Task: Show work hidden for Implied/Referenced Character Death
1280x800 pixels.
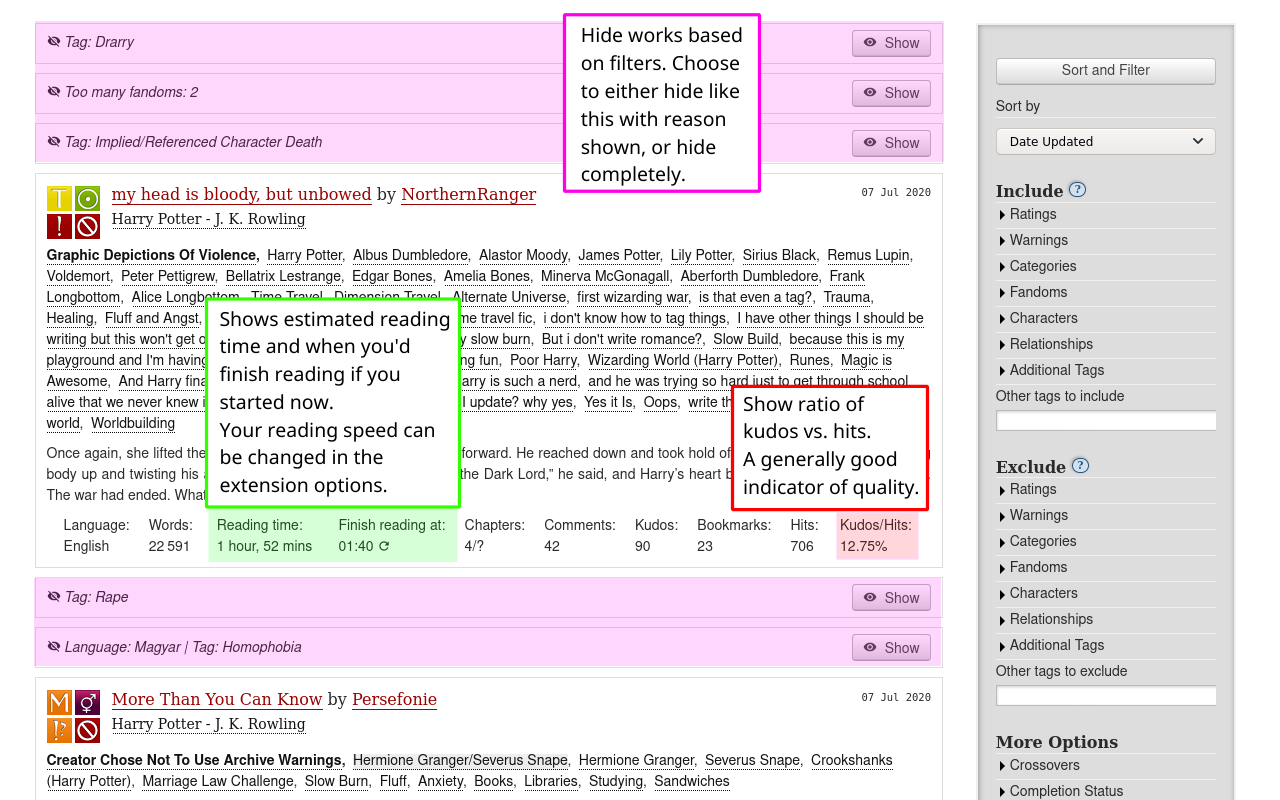Action: click(891, 143)
